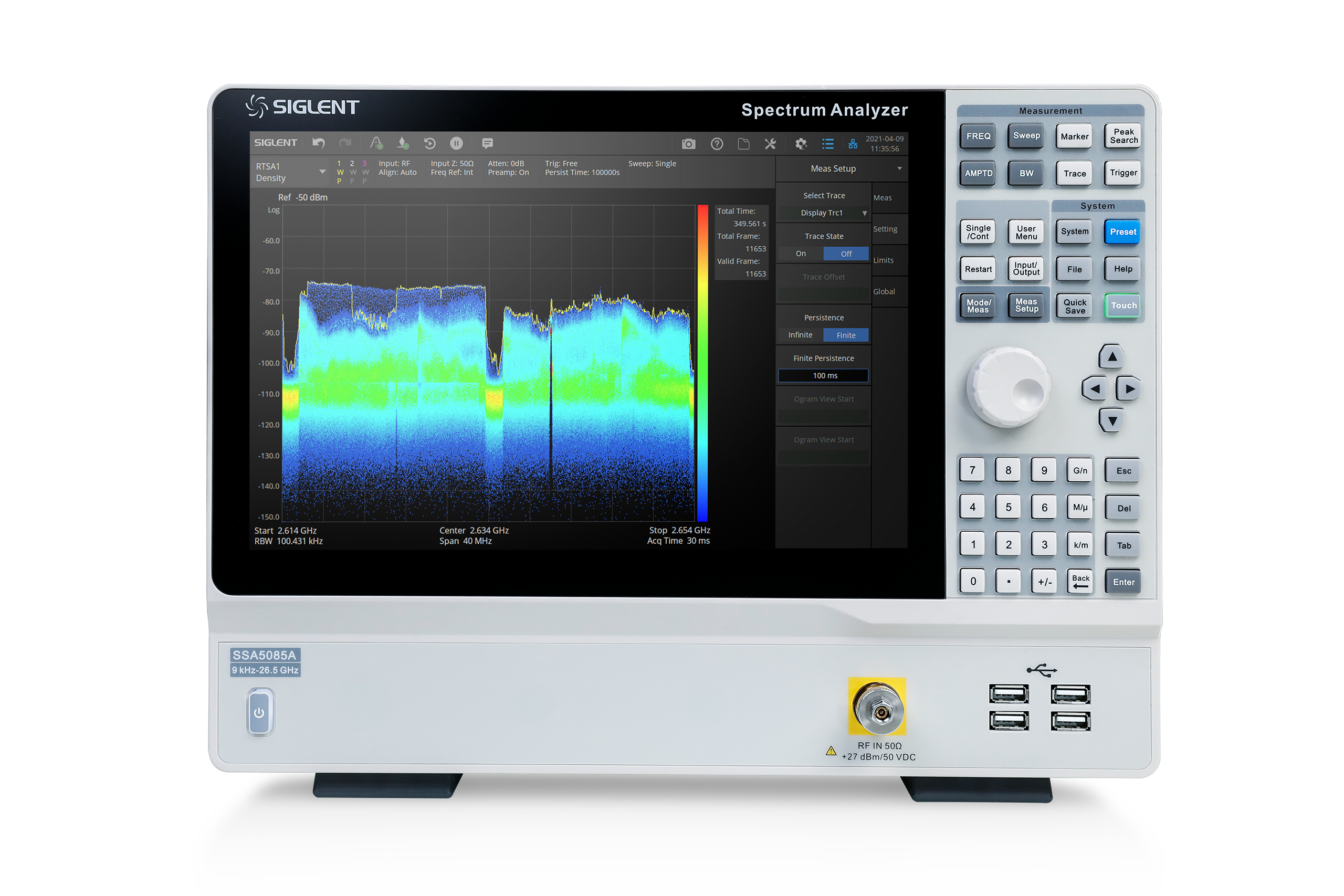Click the add marker icon
The height and width of the screenshot is (896, 1344).
pos(403,143)
